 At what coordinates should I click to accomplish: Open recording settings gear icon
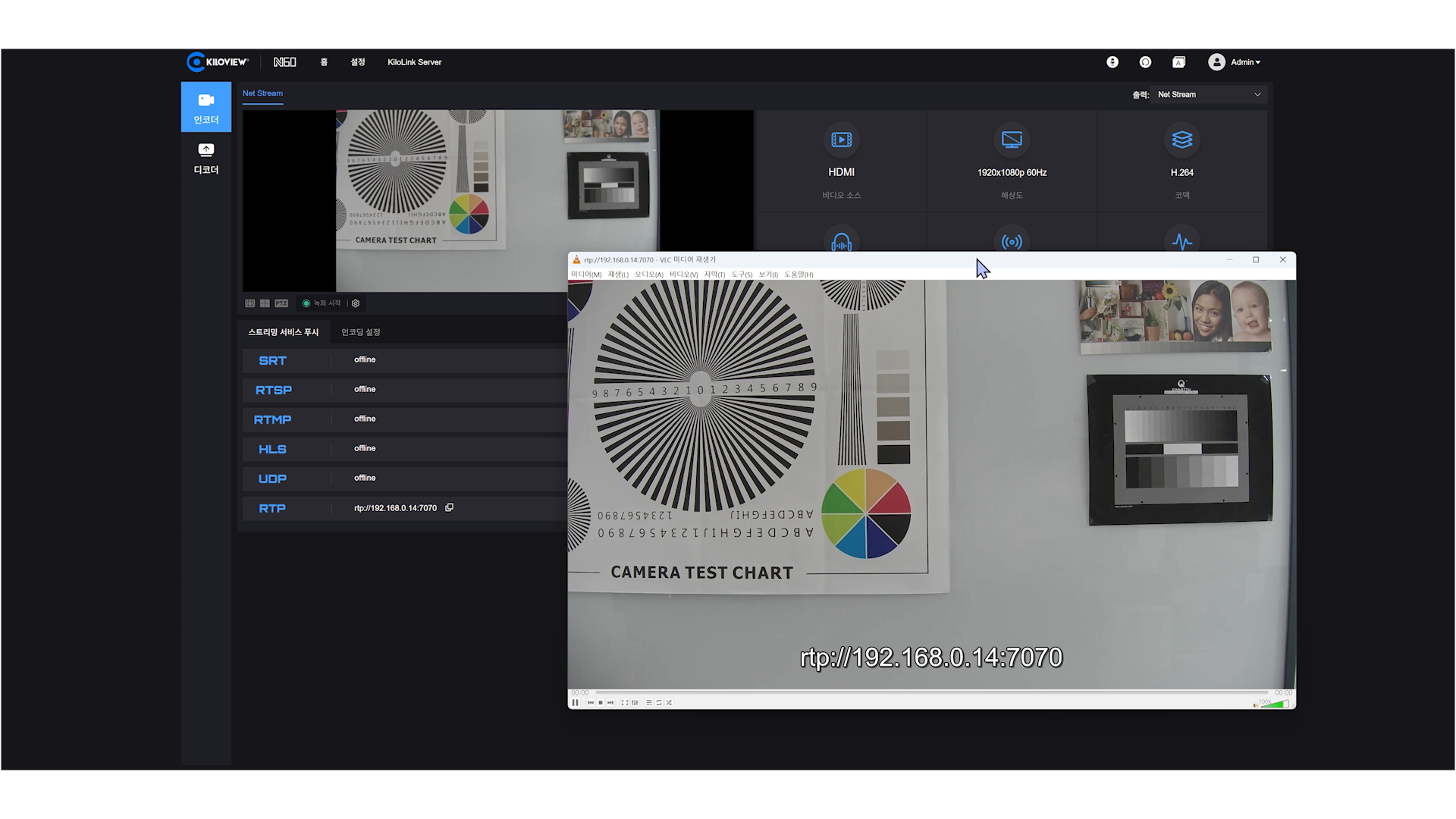356,303
